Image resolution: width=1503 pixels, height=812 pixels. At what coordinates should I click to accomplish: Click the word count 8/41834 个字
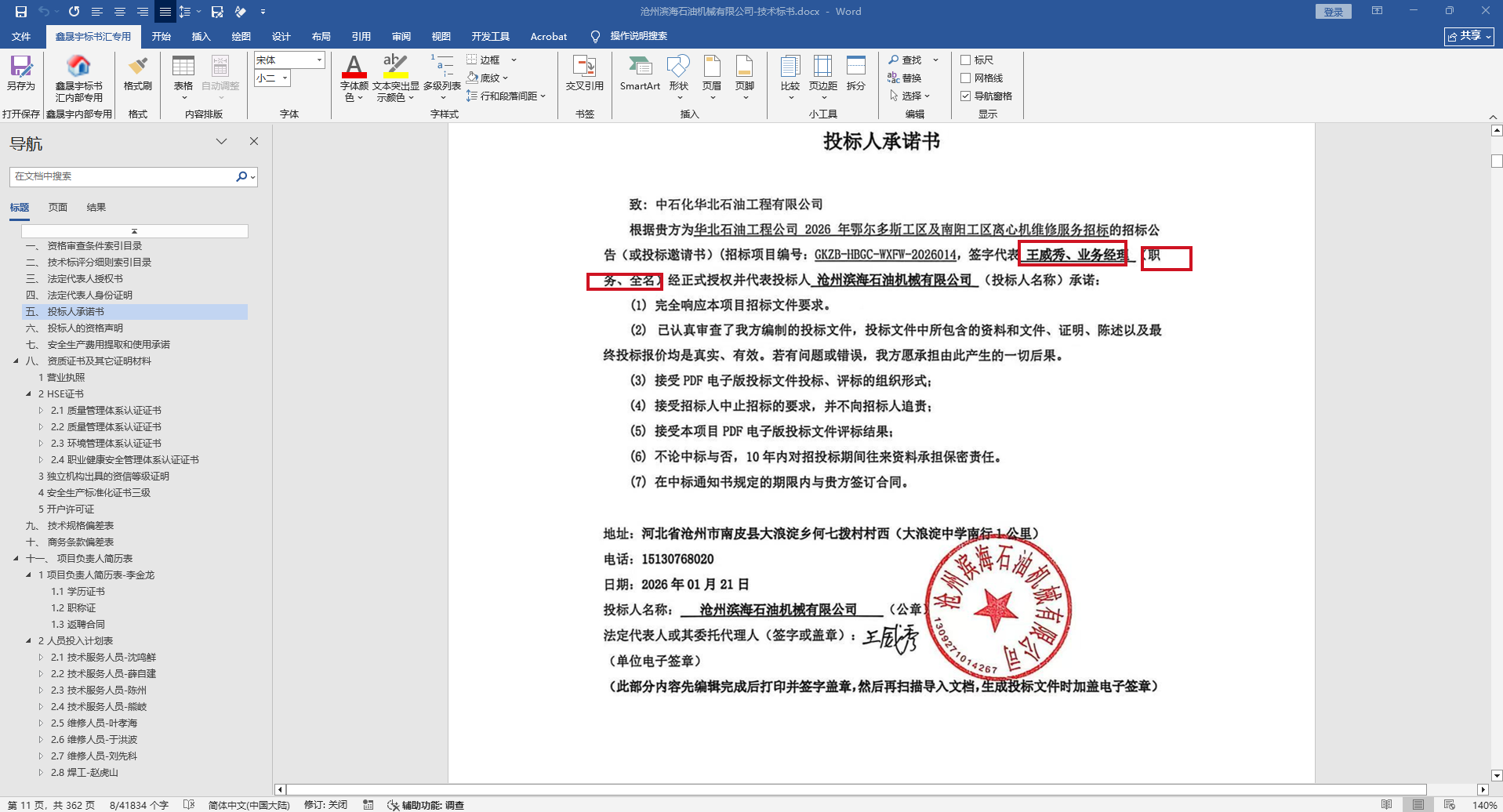139,805
